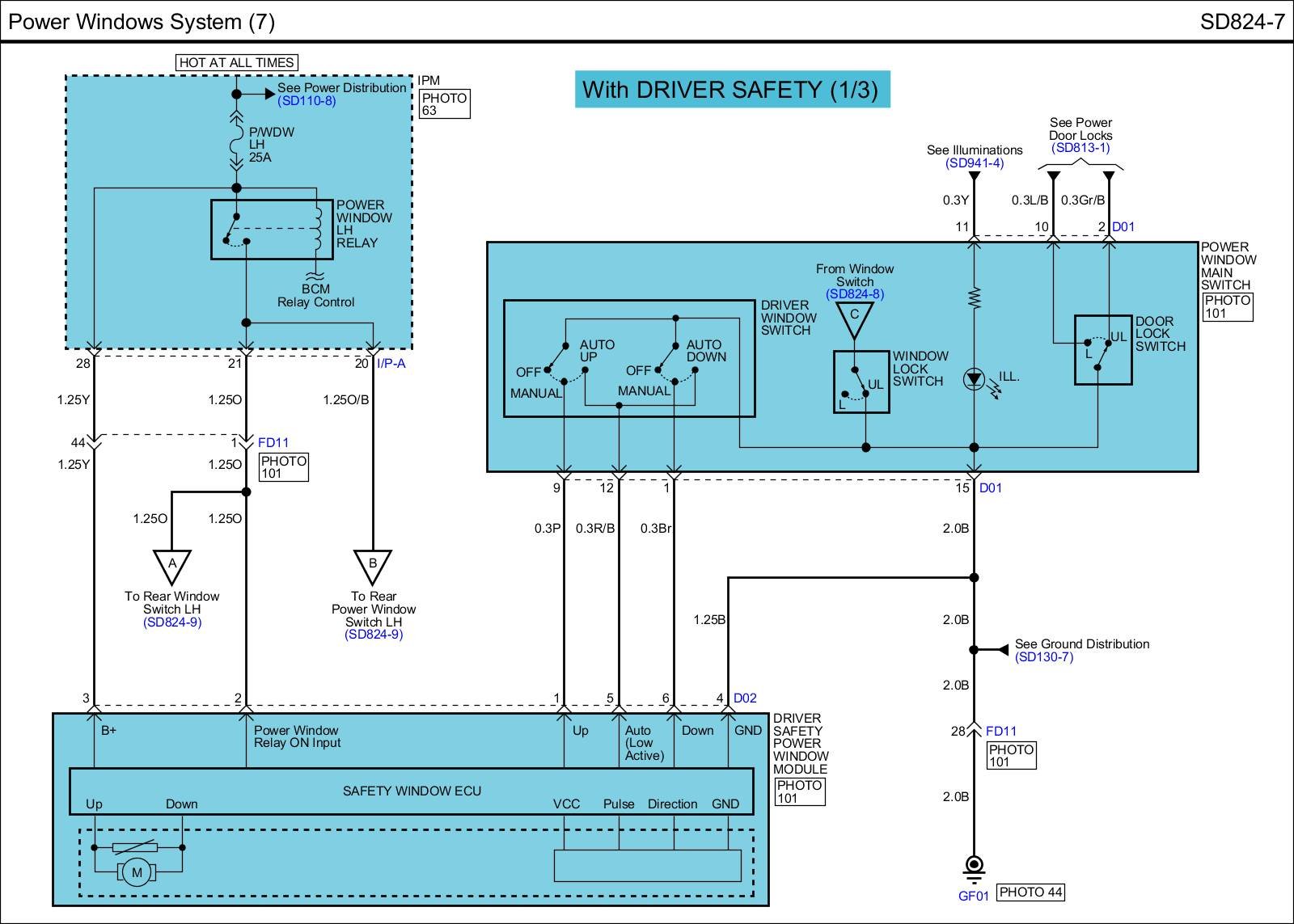
Task: Click the GF01 ground point label
Action: click(974, 896)
